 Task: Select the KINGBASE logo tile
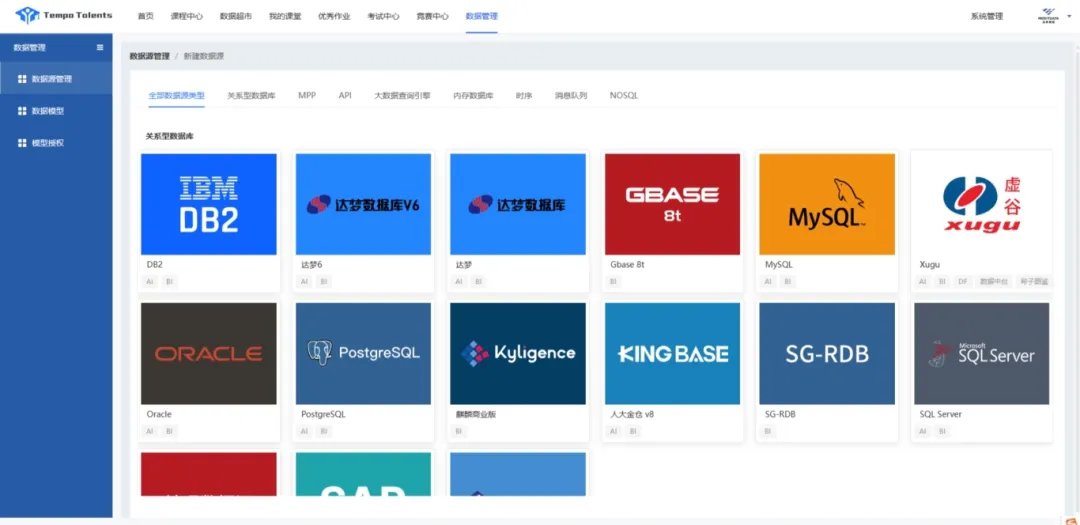(x=672, y=353)
